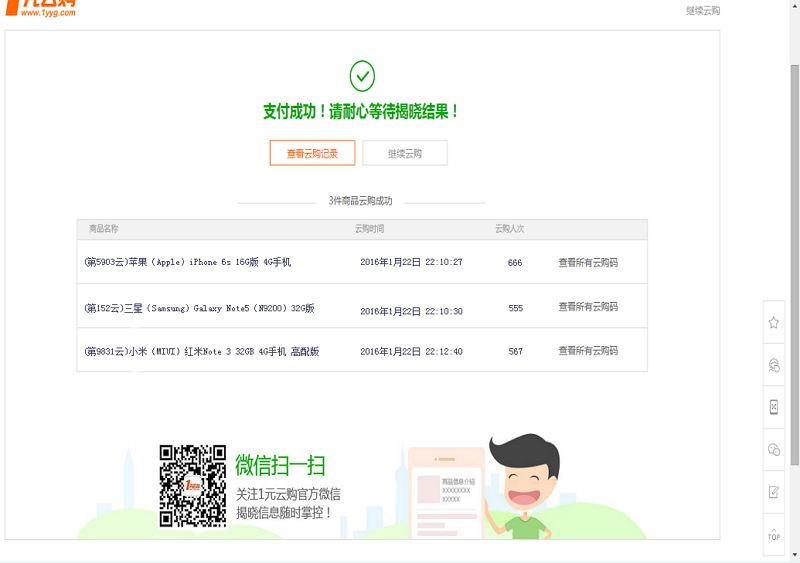The width and height of the screenshot is (800, 563).
Task: View all codes for the iPhone 6s row
Action: pos(588,262)
